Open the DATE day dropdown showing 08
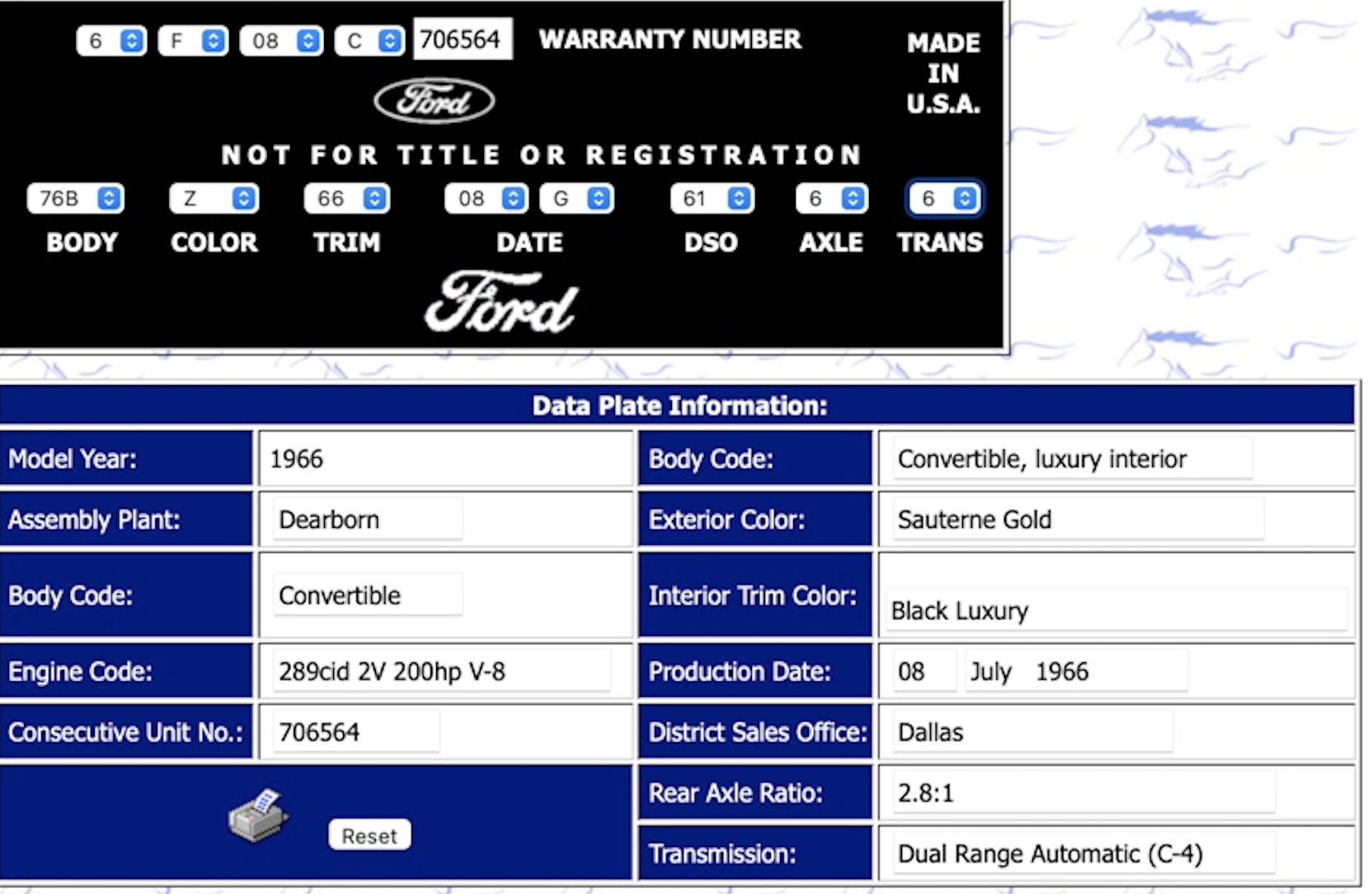Viewport: 1372px width, 894px height. (486, 198)
